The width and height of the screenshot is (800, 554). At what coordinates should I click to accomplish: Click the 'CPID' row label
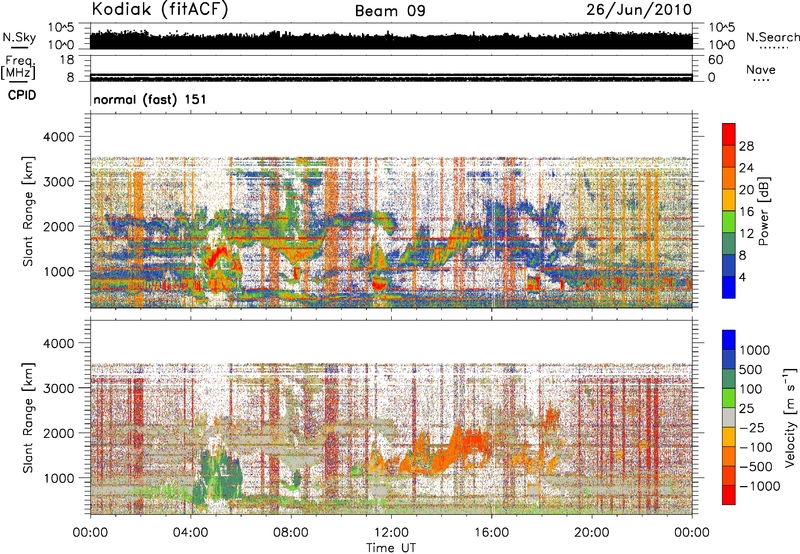(x=22, y=95)
